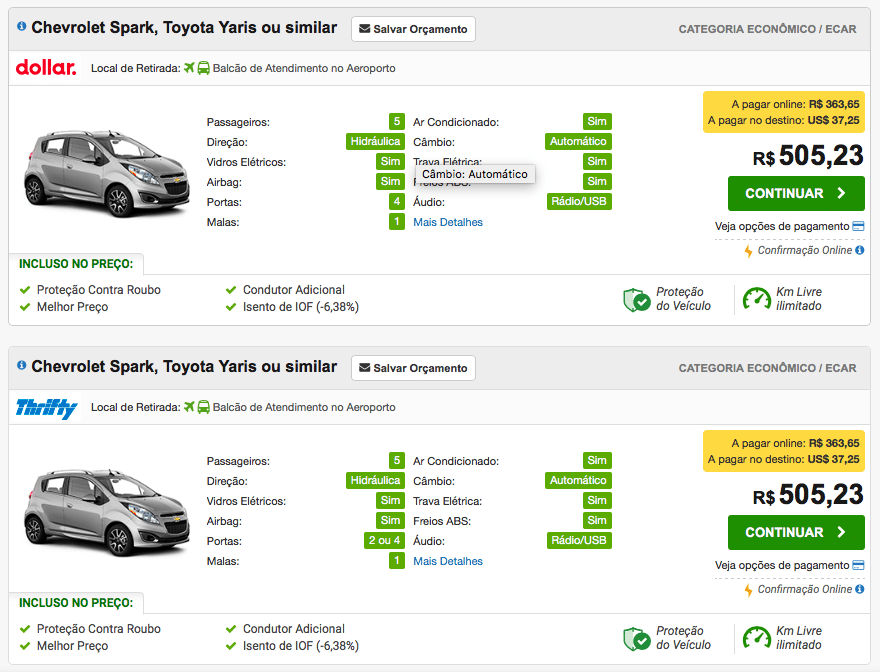Click vehicle protection shield icon in Thrifty card
Screen dimensions: 880x672
point(636,639)
